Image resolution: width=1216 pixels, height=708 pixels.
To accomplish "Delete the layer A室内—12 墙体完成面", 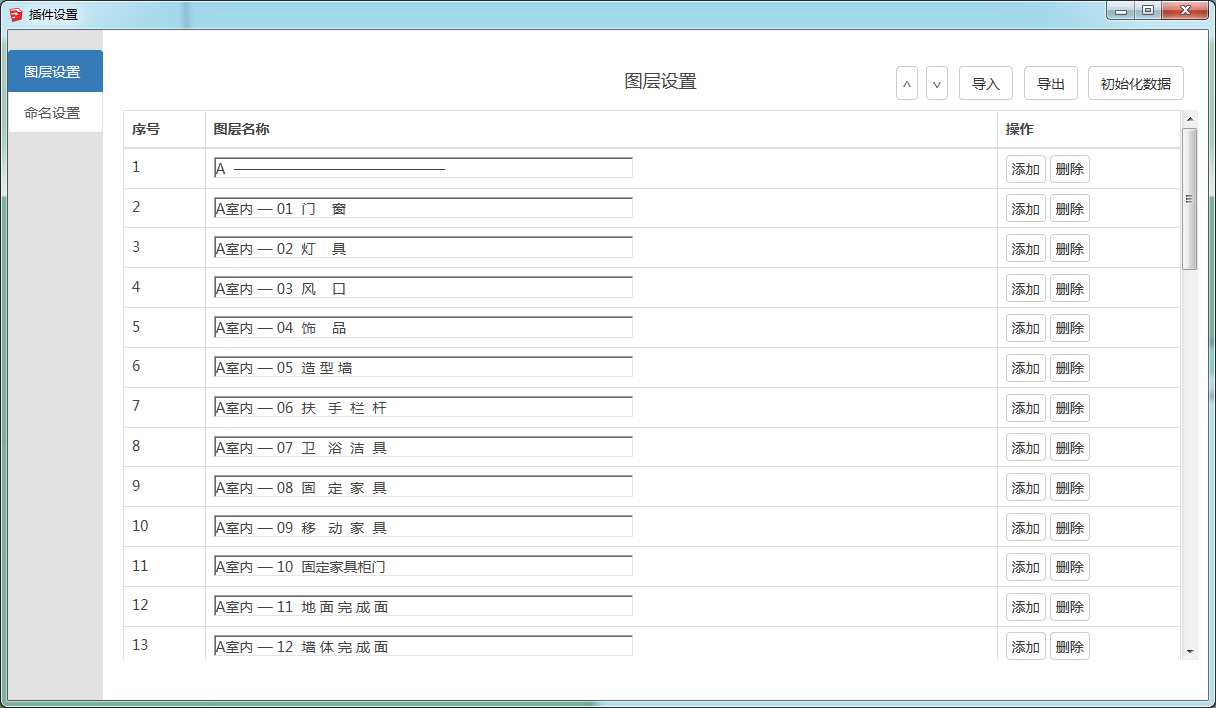I will [x=1069, y=646].
